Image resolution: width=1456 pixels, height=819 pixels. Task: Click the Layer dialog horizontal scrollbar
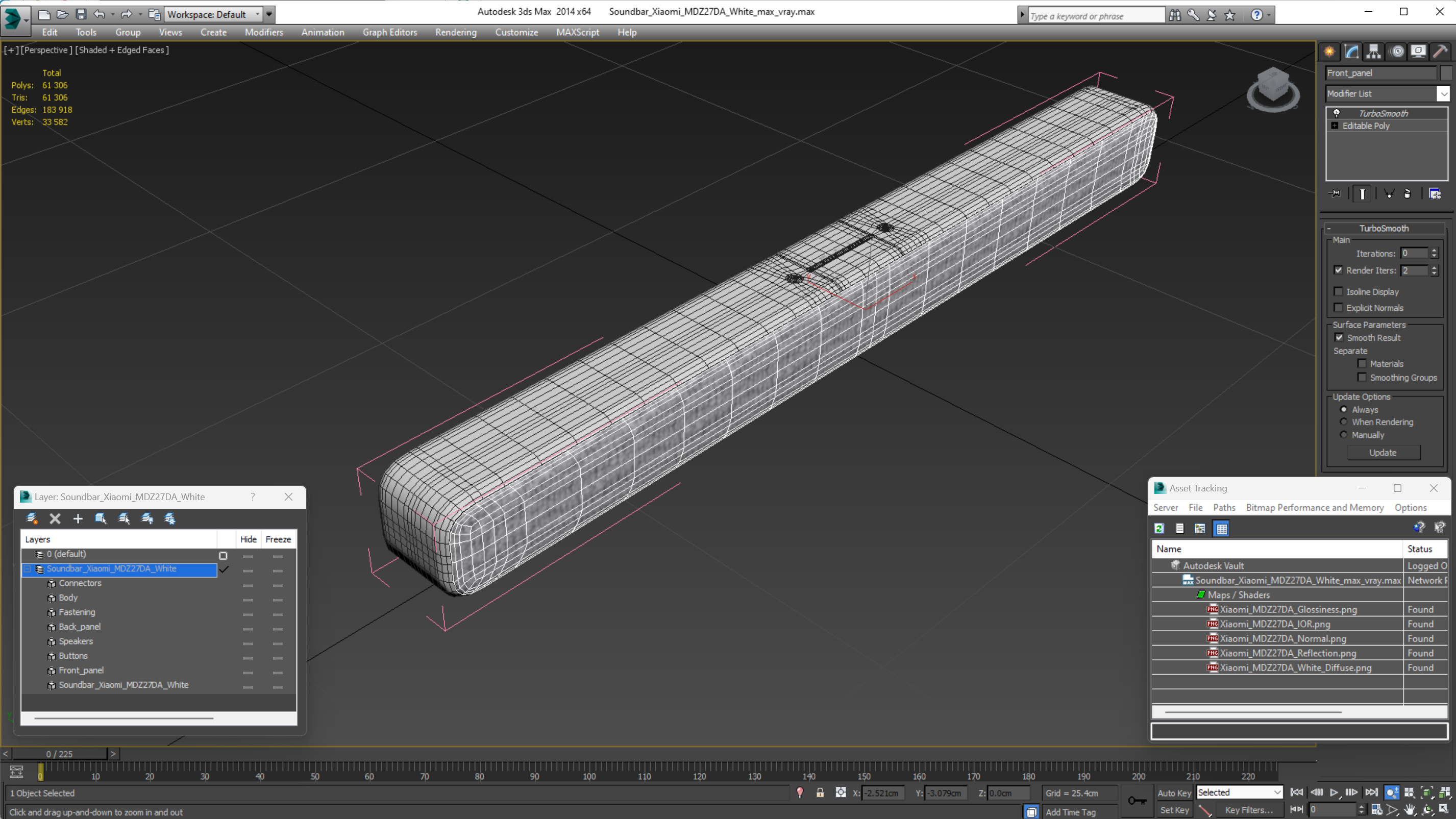(x=123, y=718)
